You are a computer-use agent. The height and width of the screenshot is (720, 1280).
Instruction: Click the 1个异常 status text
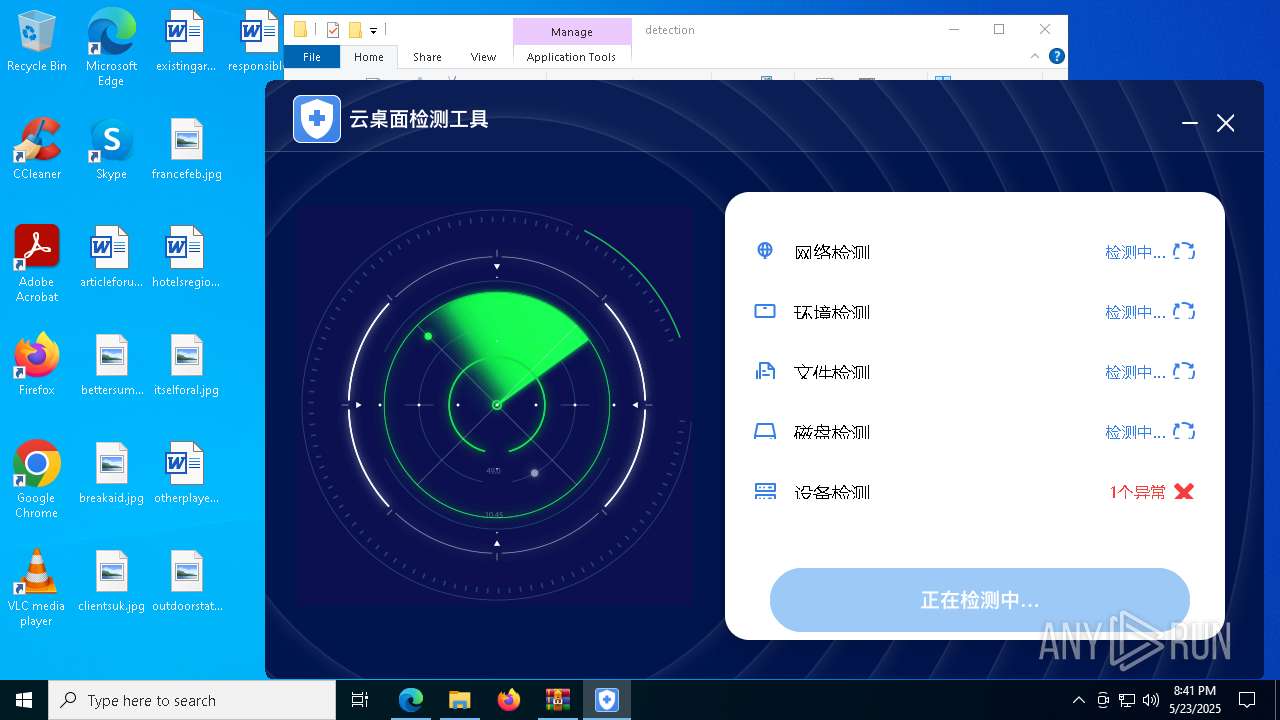tap(1138, 492)
